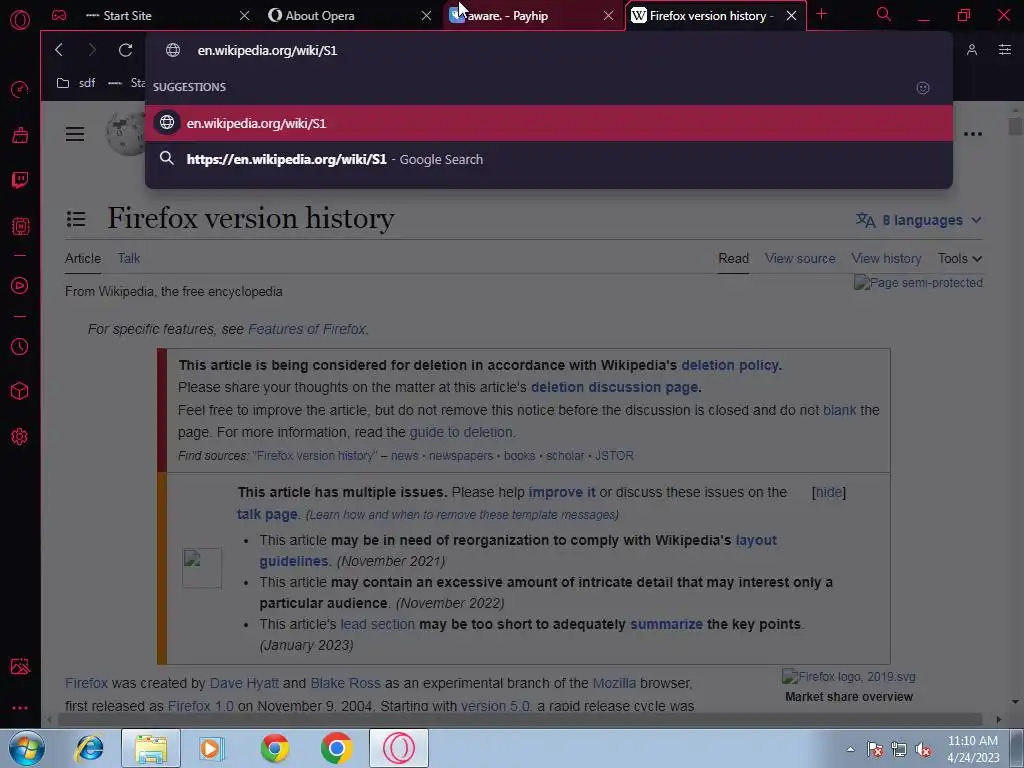Screen dimensions: 1024x768
Task: Switch to the About Opera tab
Action: click(348, 15)
